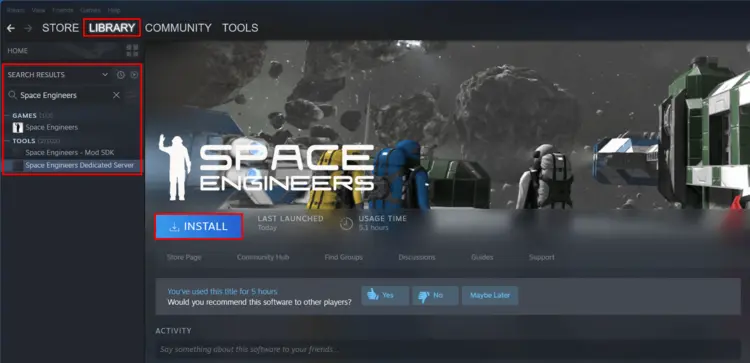
Task: Open the Community Hub link
Action: coord(263,257)
